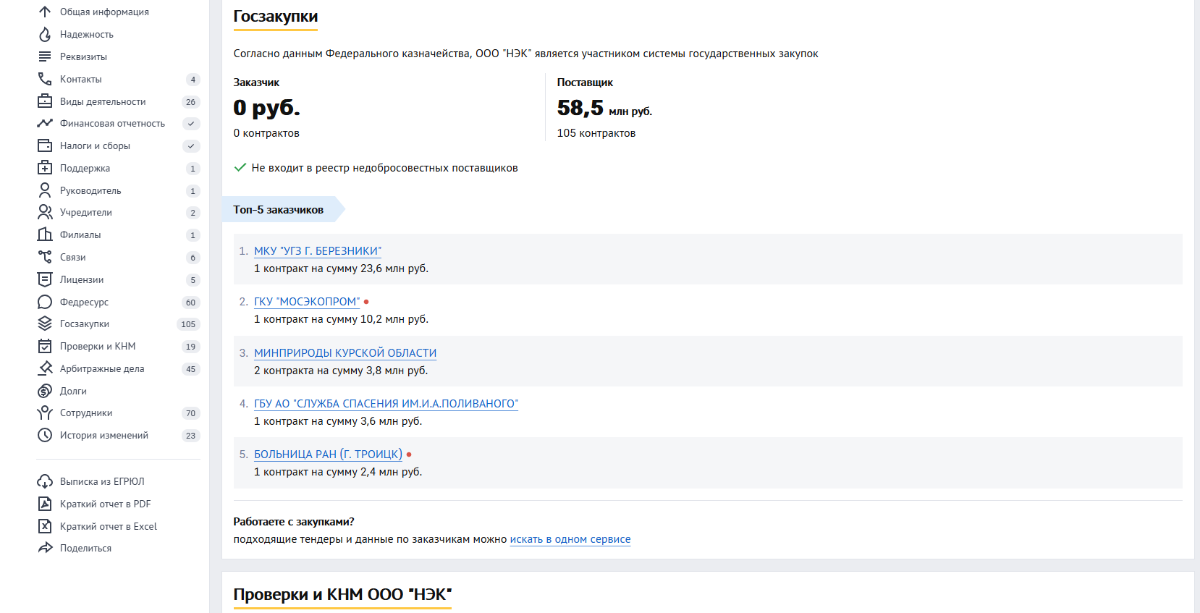Download Краткий отчет в PDF
The image size is (1200, 613).
[105, 504]
